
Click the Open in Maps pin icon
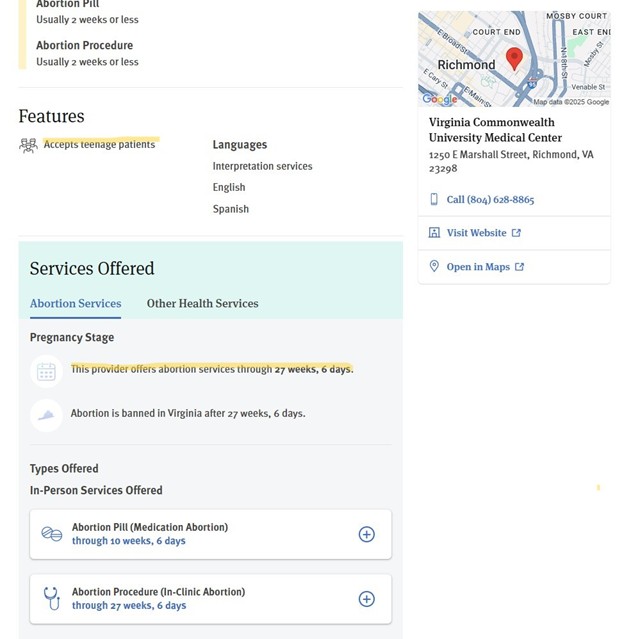pyautogui.click(x=434, y=267)
